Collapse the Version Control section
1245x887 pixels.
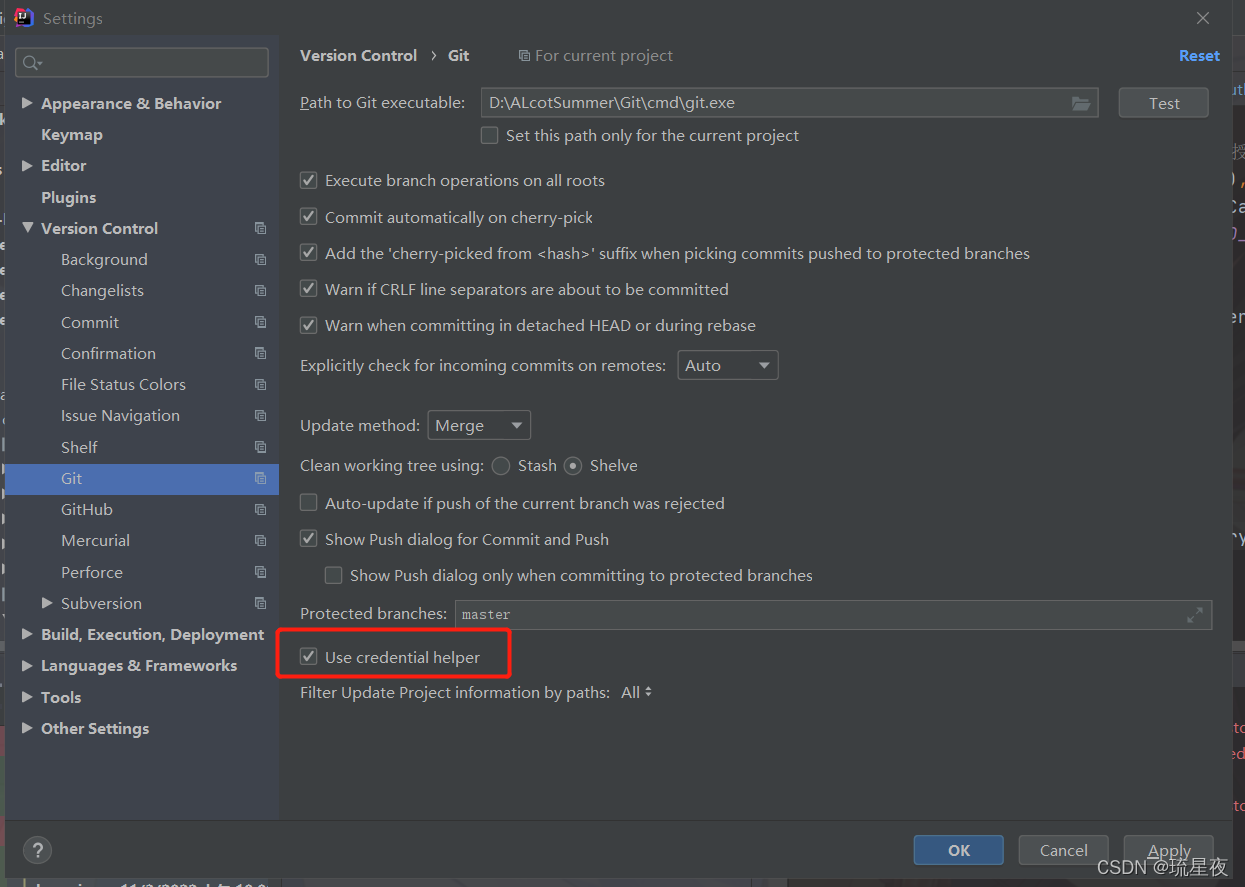click(27, 228)
